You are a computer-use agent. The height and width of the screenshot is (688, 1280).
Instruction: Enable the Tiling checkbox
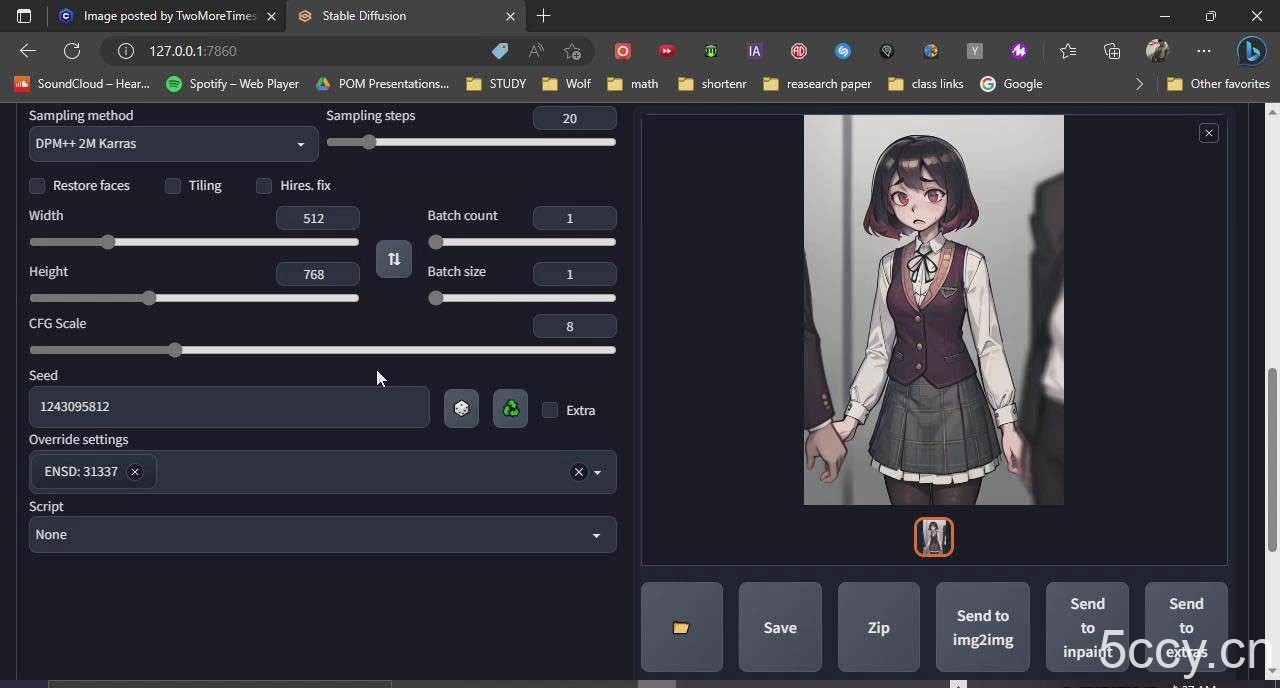[x=173, y=186]
